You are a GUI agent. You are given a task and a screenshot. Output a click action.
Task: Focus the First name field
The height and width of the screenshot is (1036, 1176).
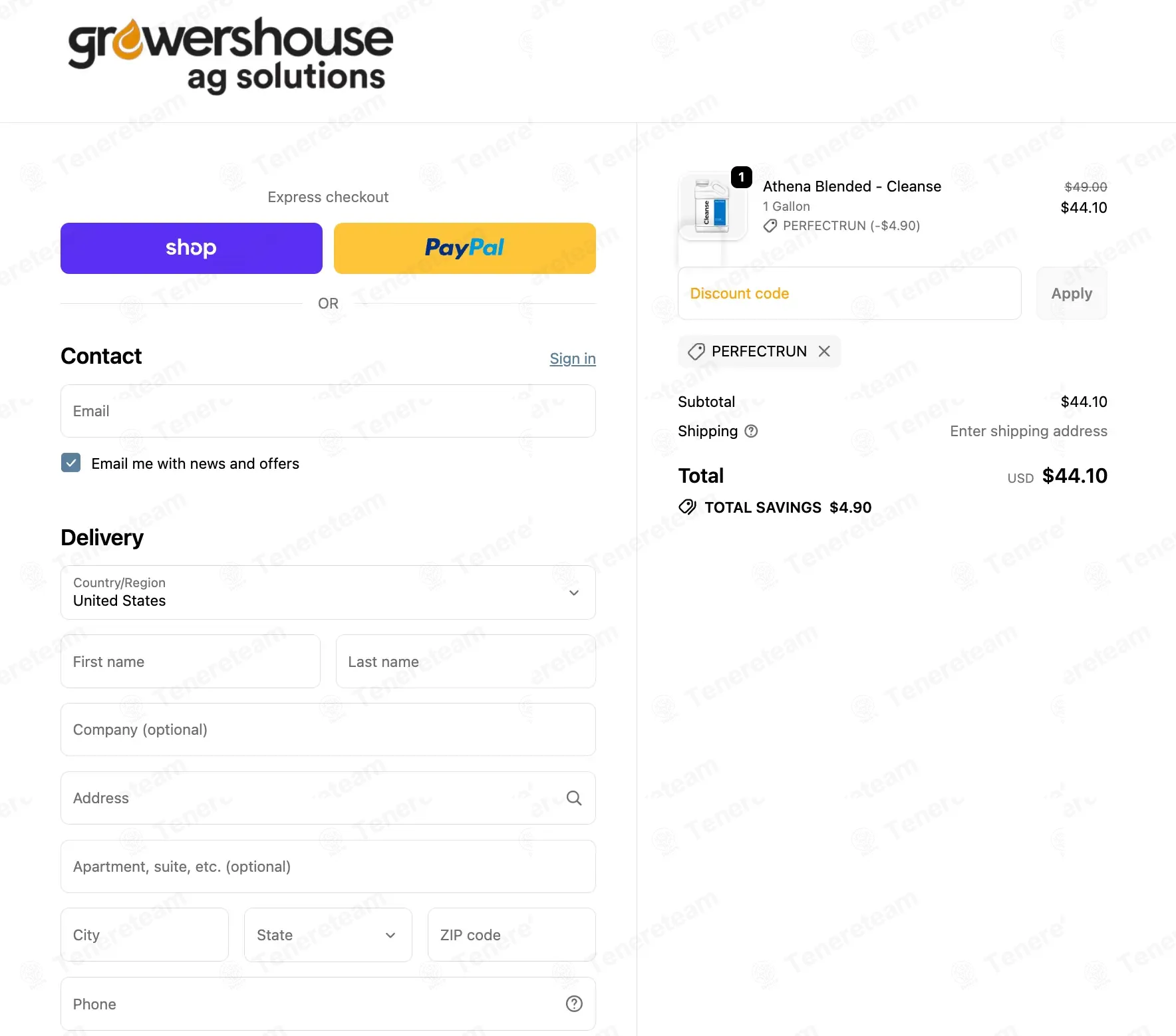tap(190, 662)
